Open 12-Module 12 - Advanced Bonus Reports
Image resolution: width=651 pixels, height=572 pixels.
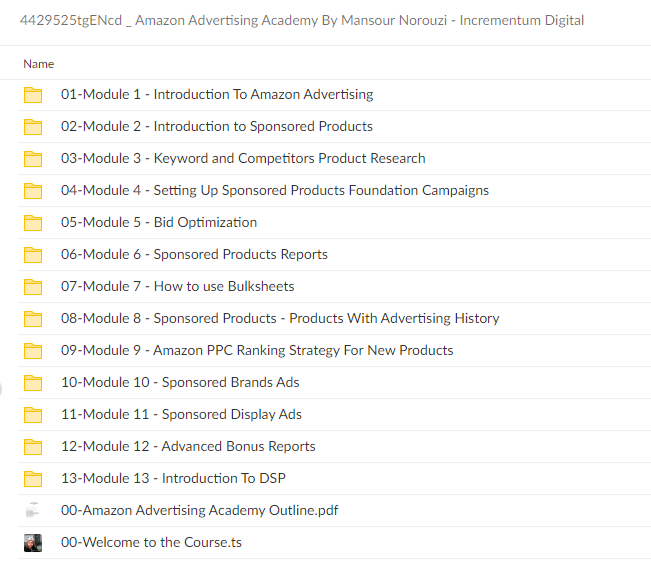pyautogui.click(x=188, y=446)
